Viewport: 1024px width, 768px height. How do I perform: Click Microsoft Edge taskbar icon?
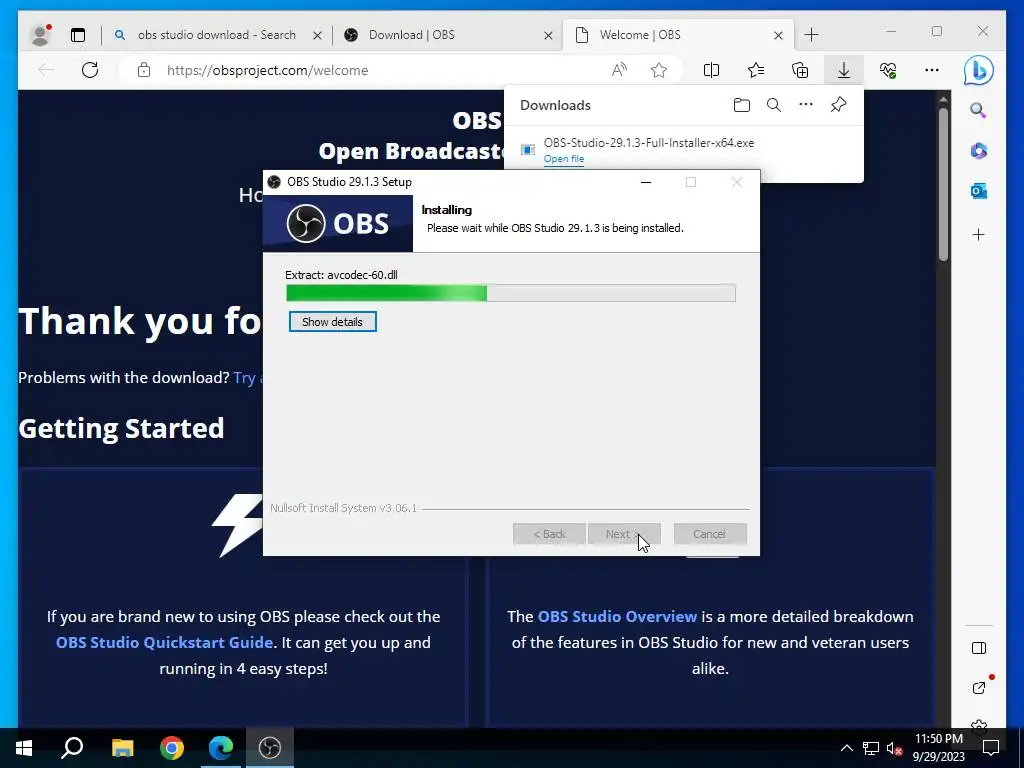coord(221,748)
